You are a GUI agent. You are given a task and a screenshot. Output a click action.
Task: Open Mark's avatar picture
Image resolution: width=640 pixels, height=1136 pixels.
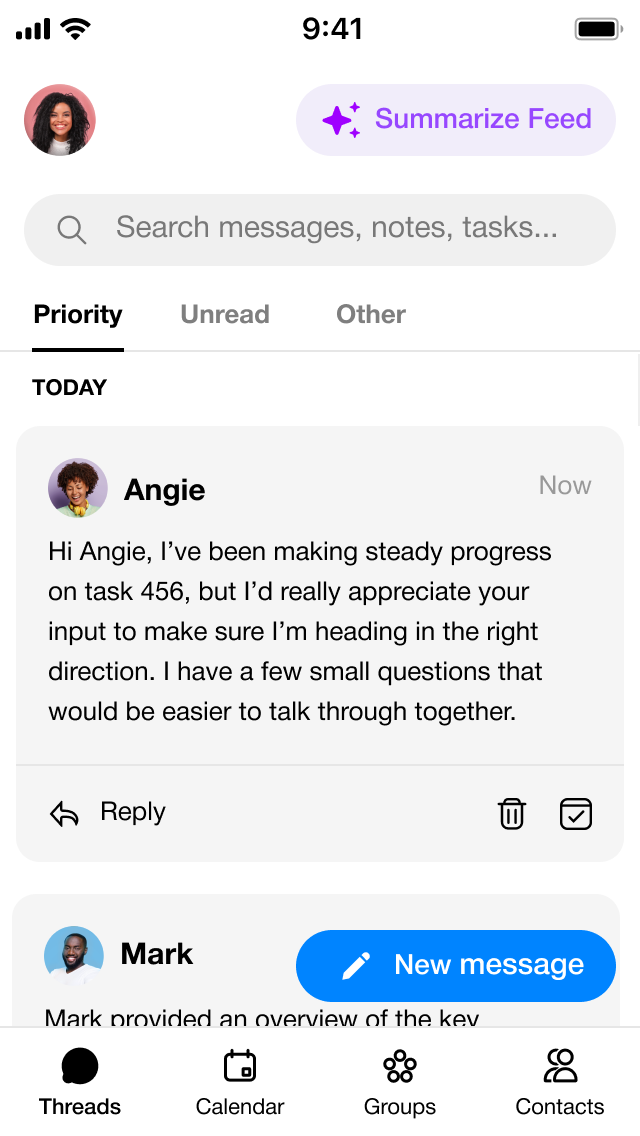74,955
